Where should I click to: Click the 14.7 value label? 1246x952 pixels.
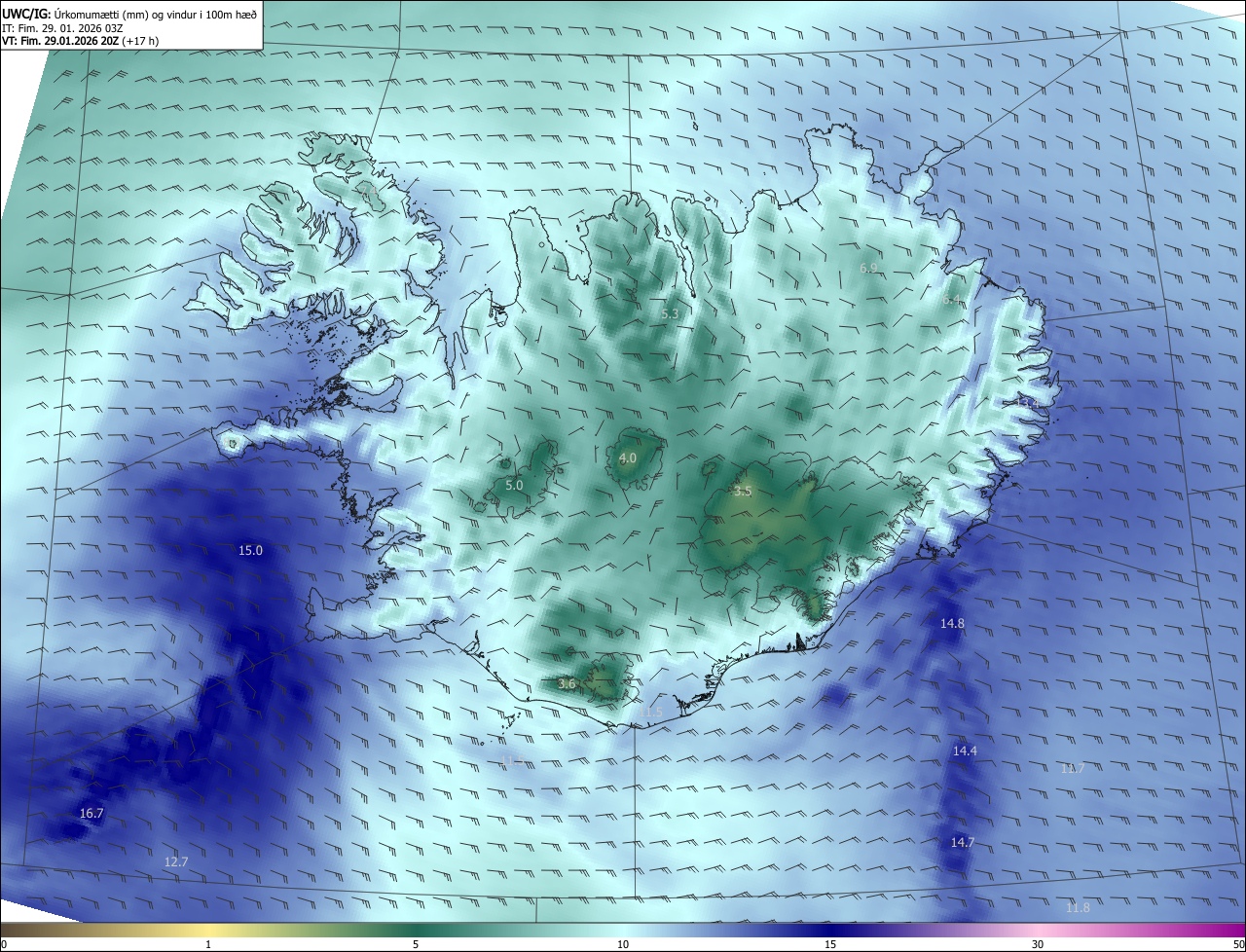[x=963, y=842]
